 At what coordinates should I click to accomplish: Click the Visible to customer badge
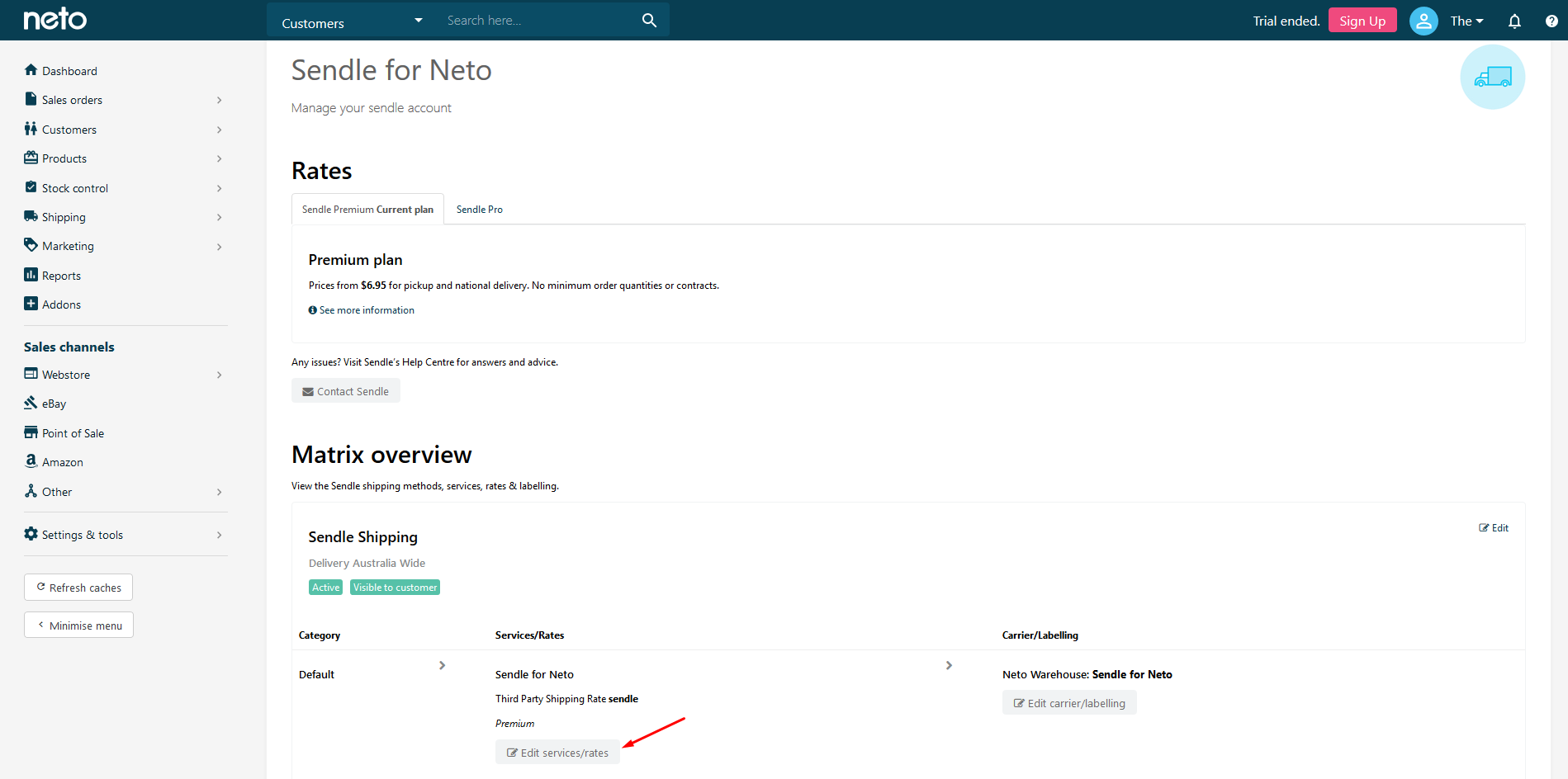click(395, 588)
